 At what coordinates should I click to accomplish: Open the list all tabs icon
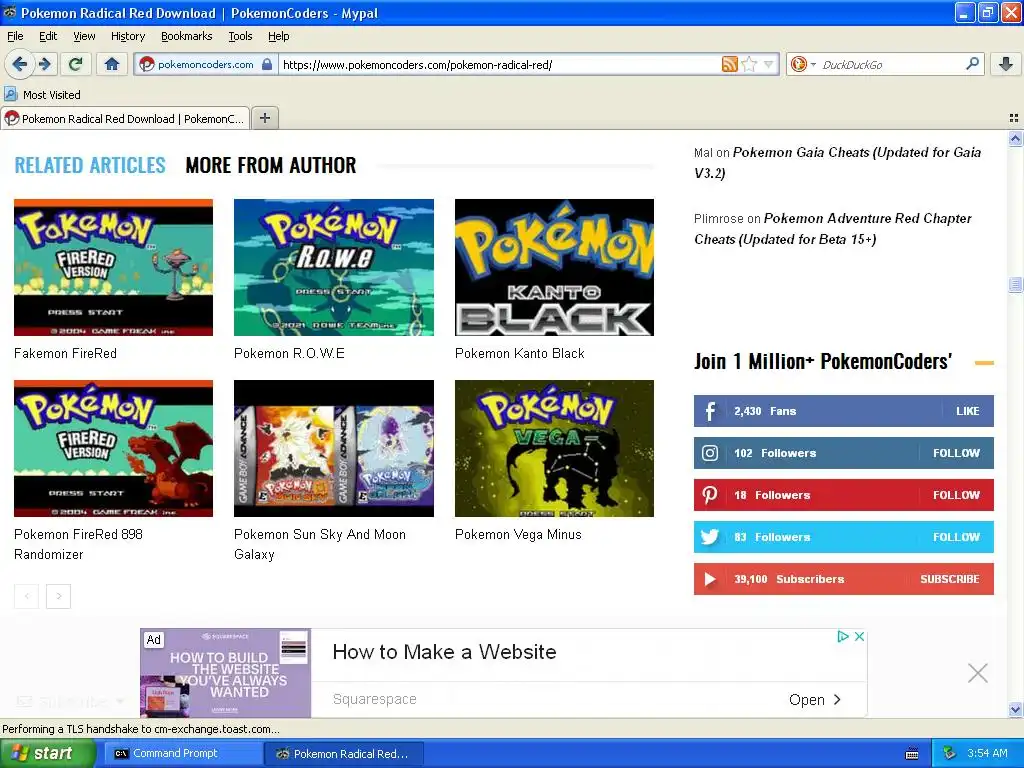pos(1014,118)
